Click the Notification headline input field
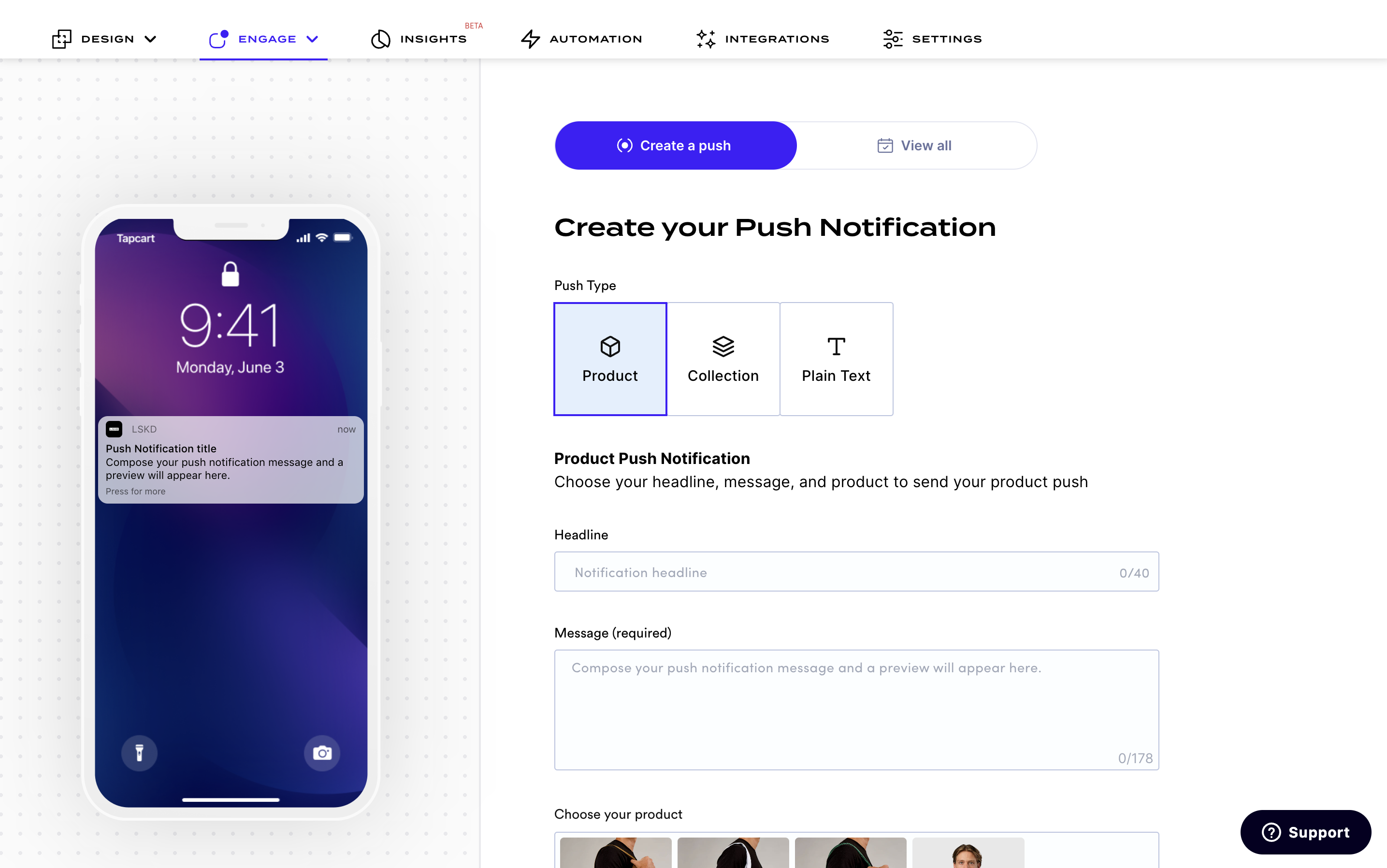Viewport: 1387px width, 868px height. (857, 571)
